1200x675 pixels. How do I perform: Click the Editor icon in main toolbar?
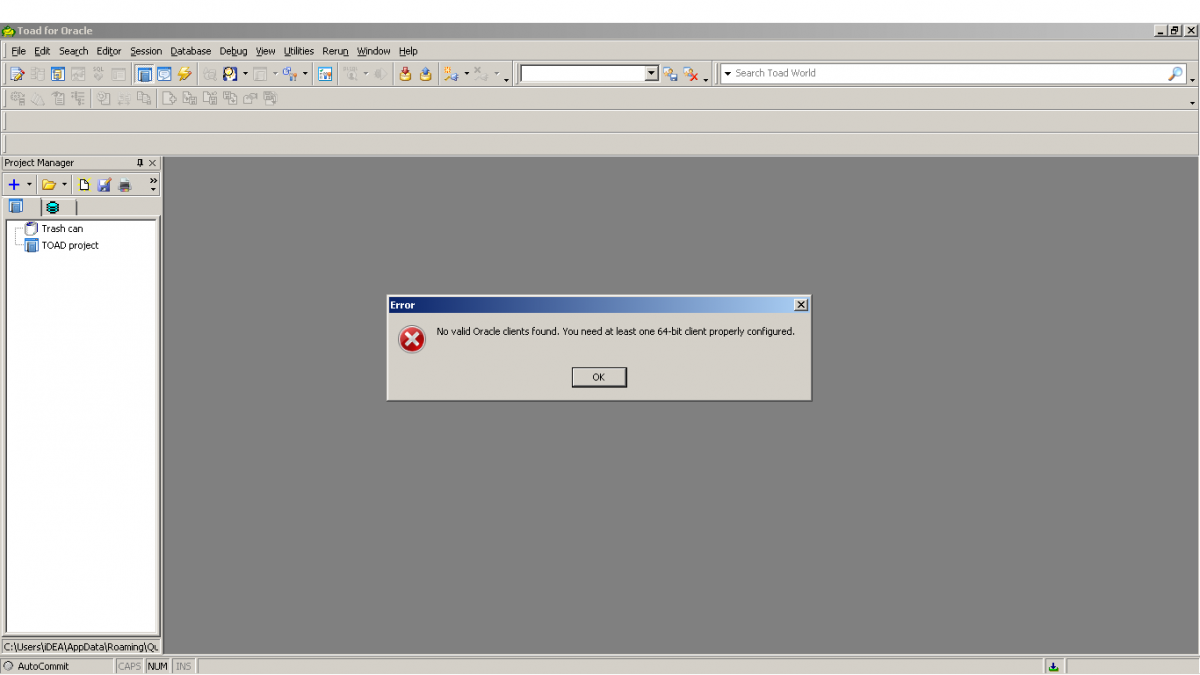coord(16,74)
